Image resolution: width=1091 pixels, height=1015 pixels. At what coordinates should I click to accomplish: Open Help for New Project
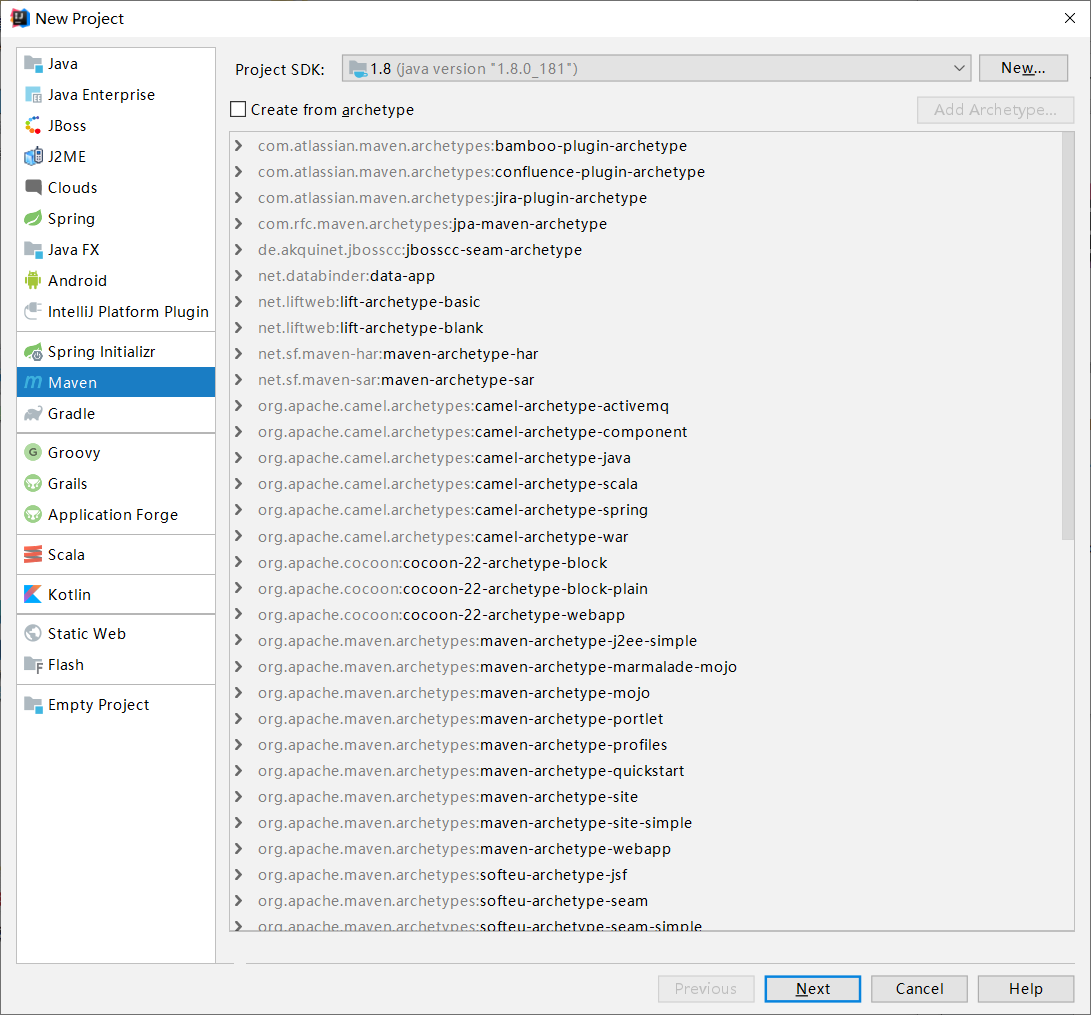coord(1026,989)
